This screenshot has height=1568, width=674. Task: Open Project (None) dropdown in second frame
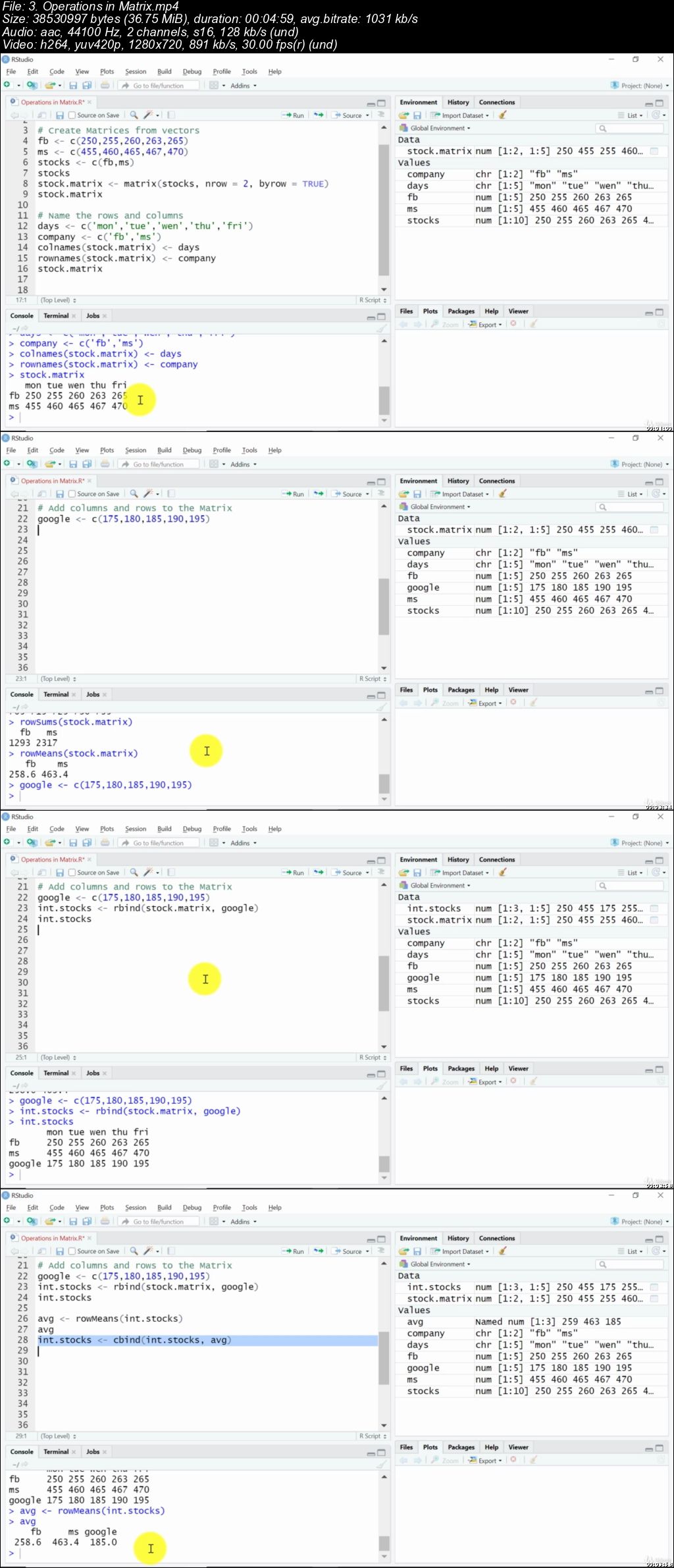[640, 464]
